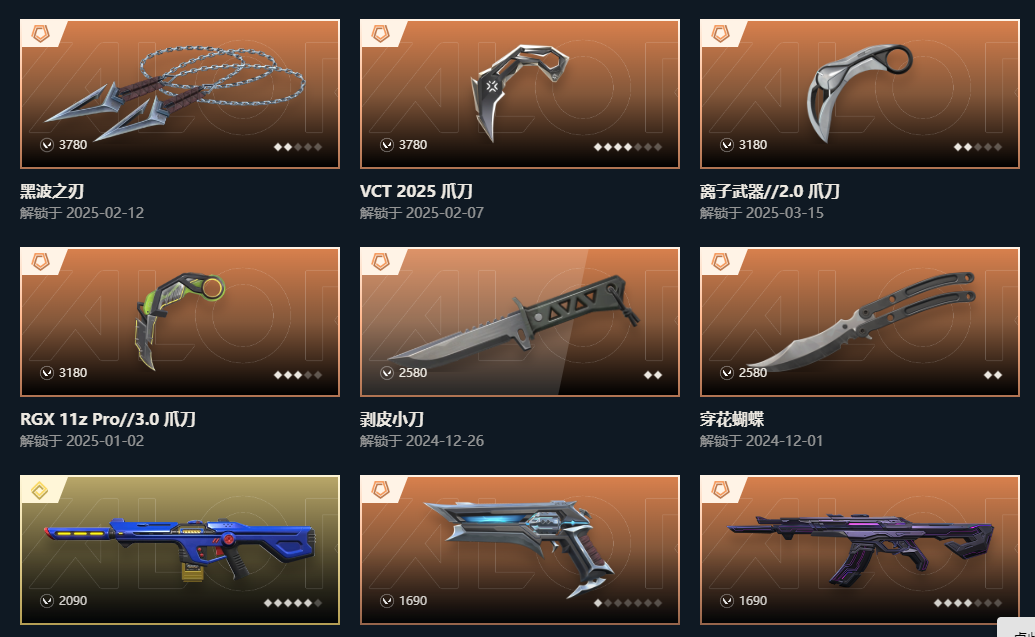The width and height of the screenshot is (1035, 637).
Task: Click the tier badge icon on 黑波之刃 card
Action: (x=40, y=34)
